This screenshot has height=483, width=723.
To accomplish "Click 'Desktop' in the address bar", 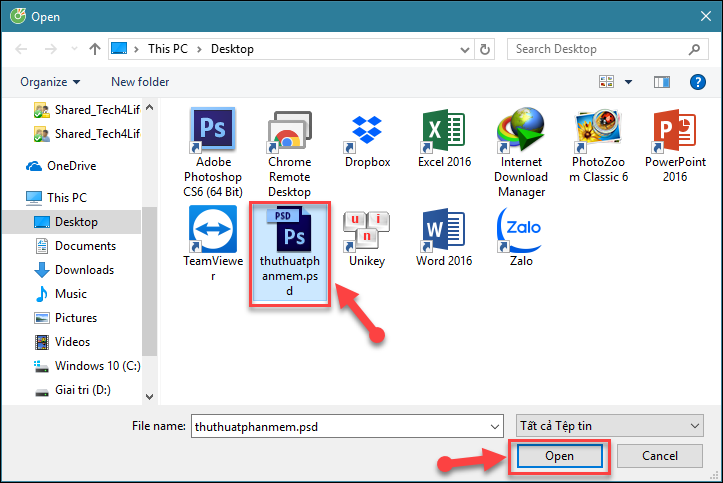I will (x=232, y=49).
